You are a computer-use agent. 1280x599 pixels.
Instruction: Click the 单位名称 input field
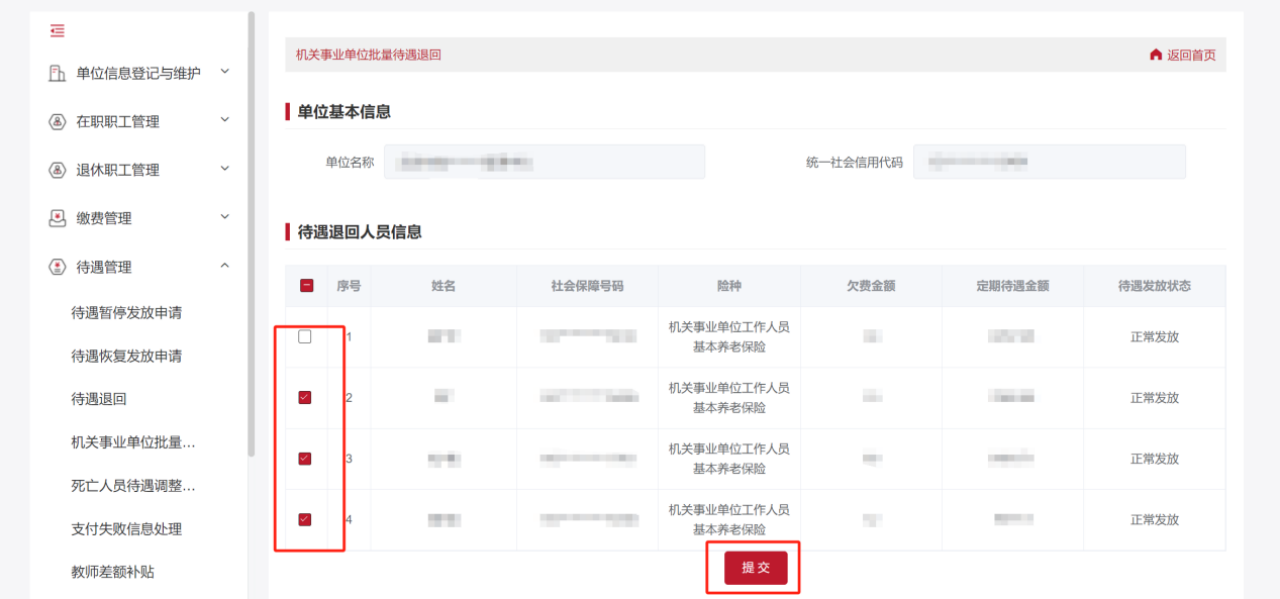click(544, 162)
